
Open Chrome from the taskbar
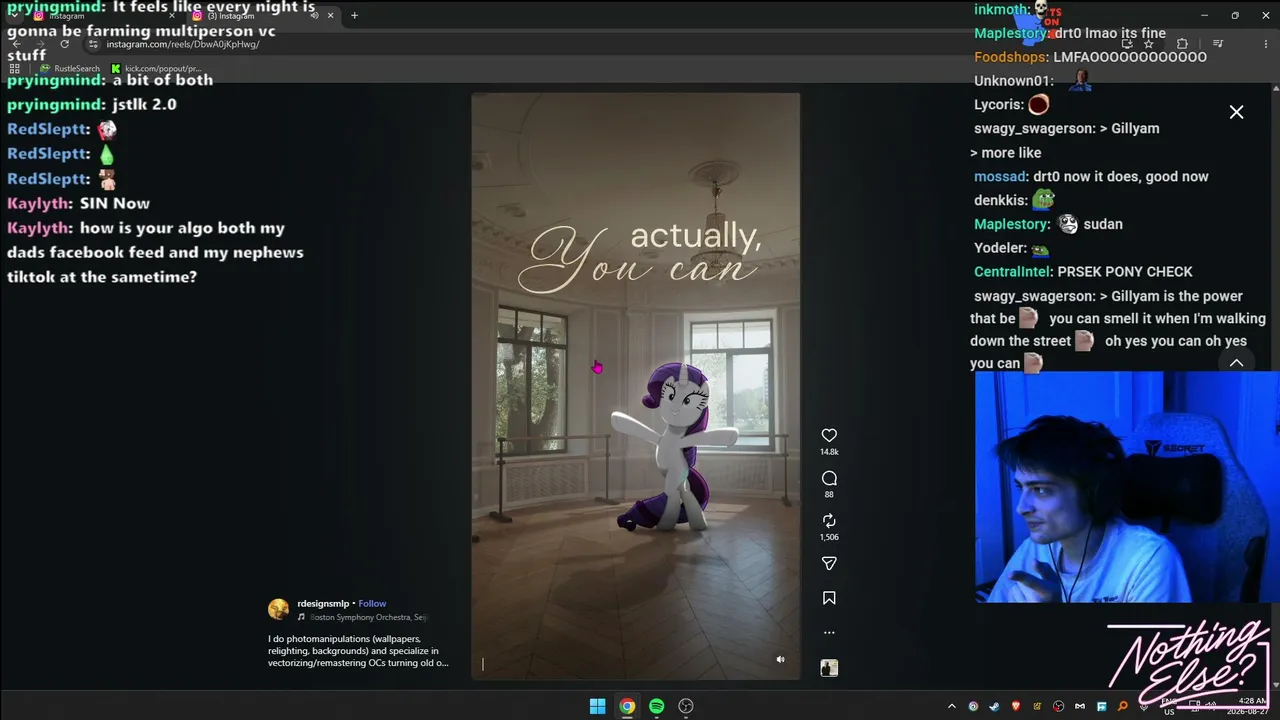tap(627, 706)
